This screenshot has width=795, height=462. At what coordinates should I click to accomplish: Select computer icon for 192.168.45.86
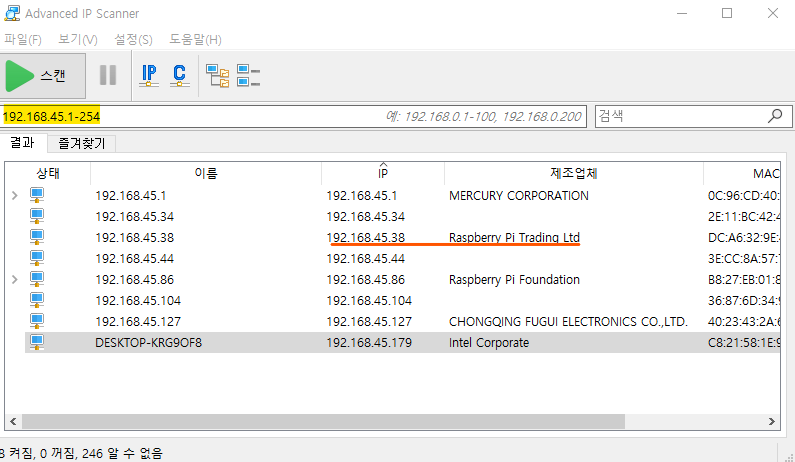tap(37, 279)
